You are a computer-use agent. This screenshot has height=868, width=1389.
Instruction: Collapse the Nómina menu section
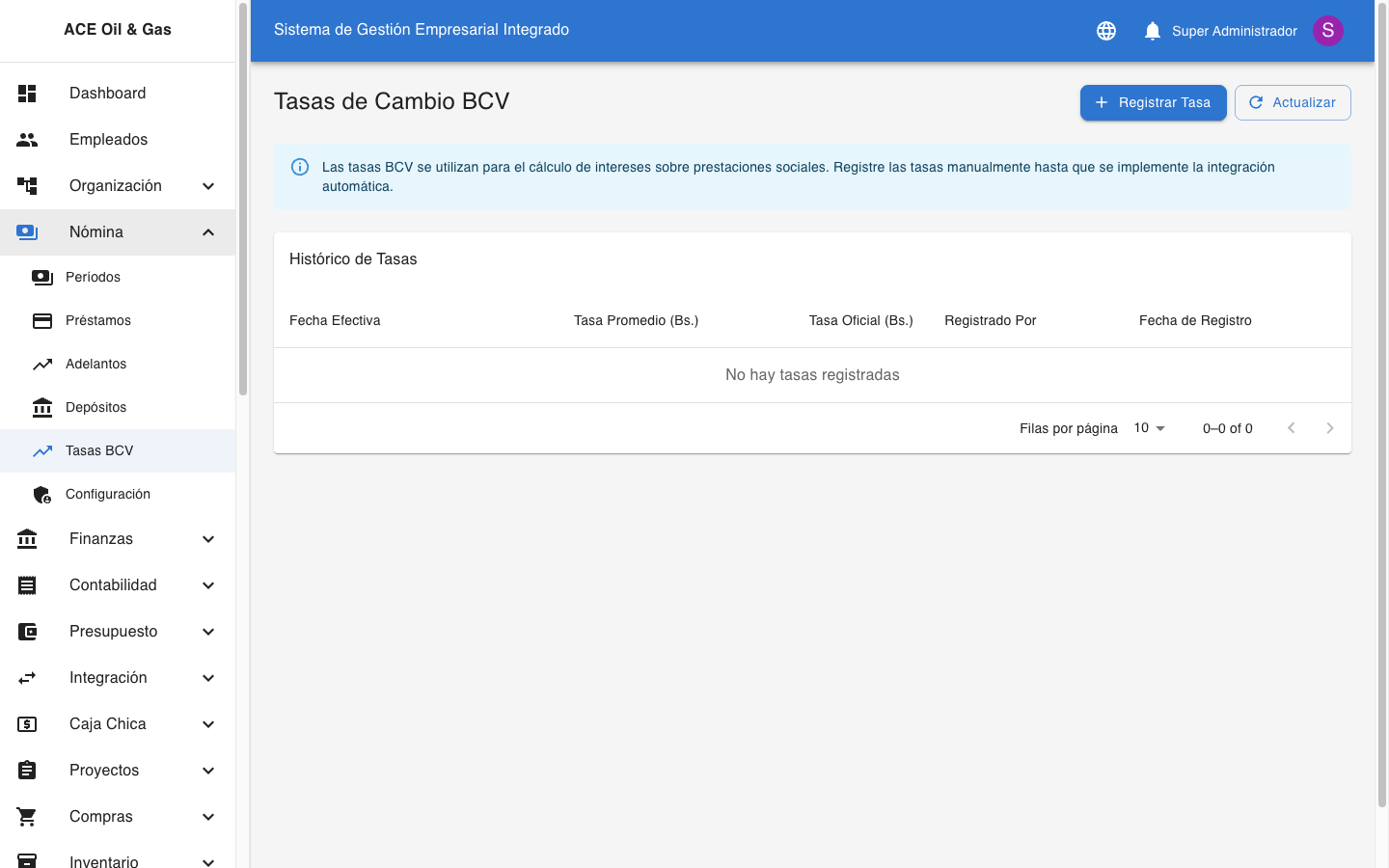coord(208,232)
